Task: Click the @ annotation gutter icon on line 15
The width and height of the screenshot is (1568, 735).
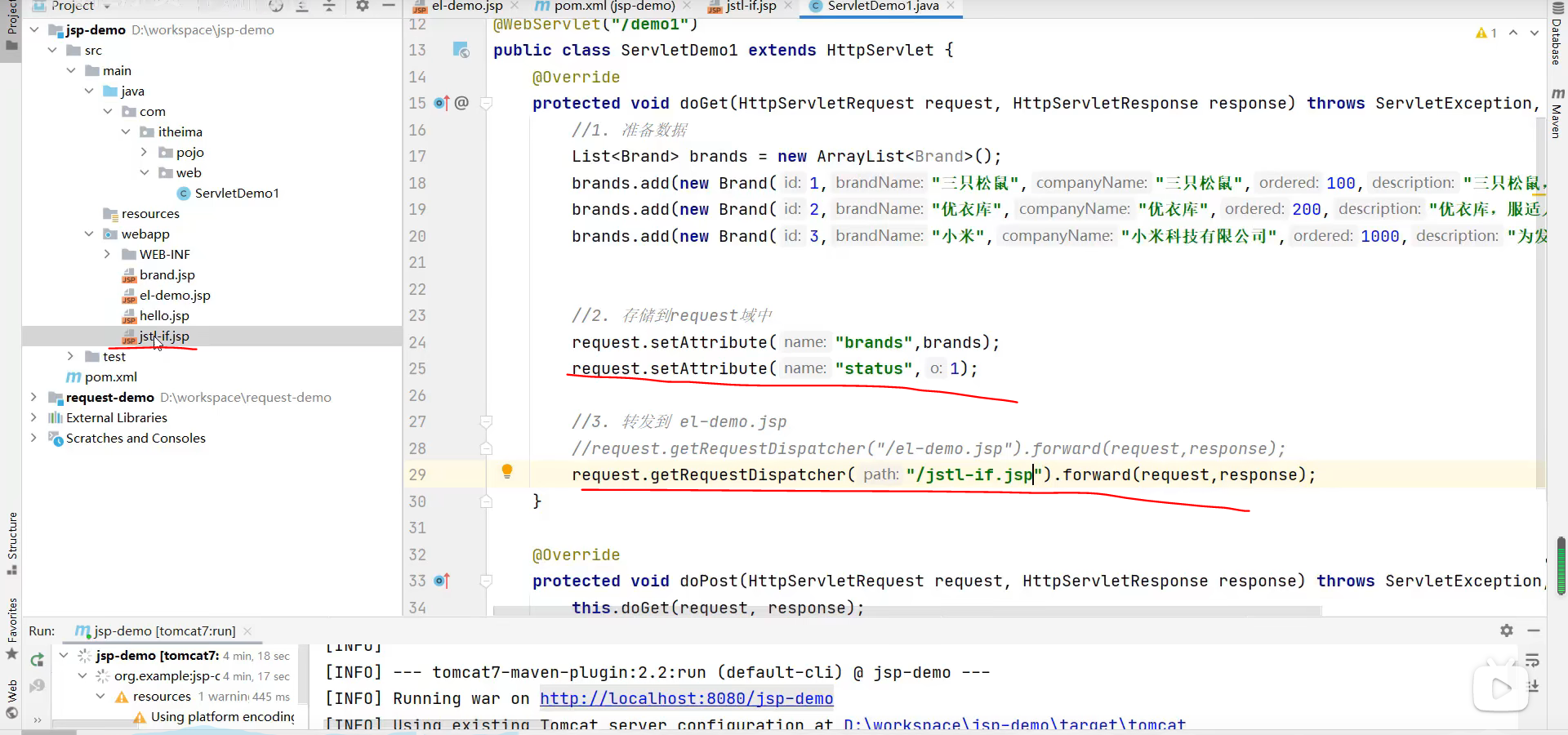Action: [x=461, y=103]
